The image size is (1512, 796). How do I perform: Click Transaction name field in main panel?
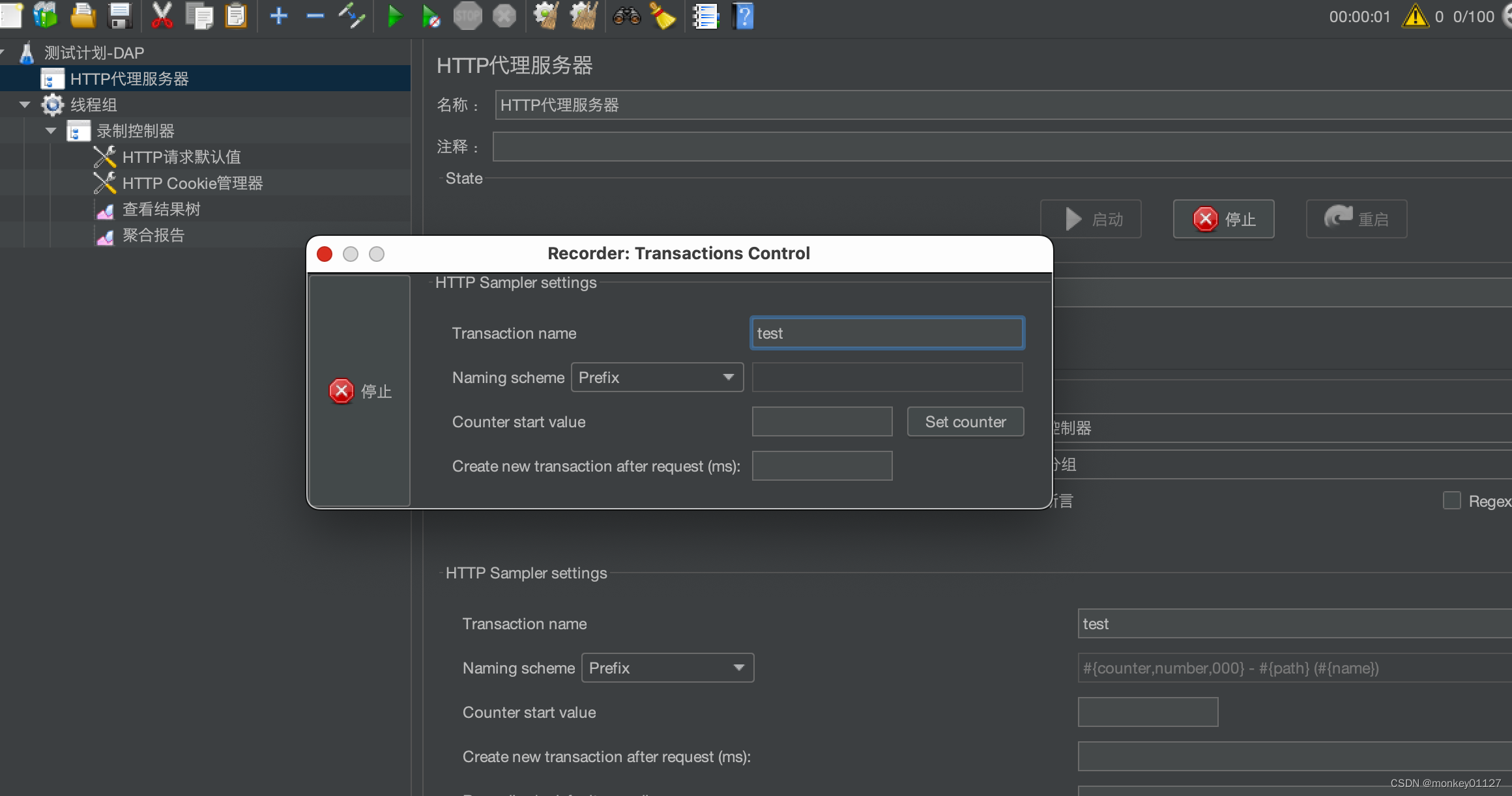(x=1295, y=624)
